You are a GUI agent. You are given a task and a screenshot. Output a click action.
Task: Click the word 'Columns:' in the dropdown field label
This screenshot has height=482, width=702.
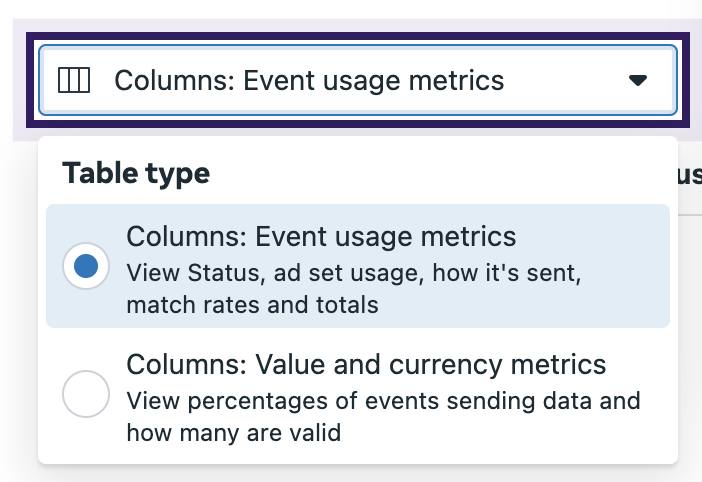click(175, 81)
